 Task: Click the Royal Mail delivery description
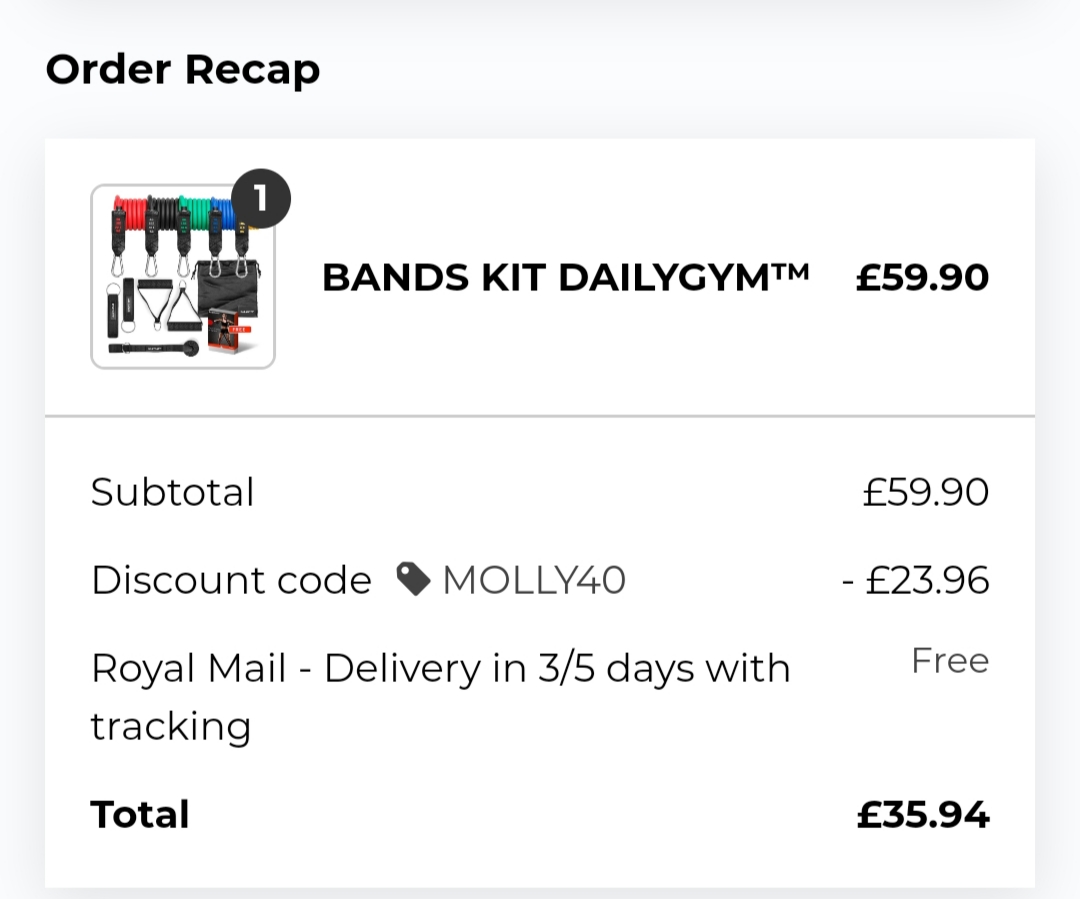(x=441, y=696)
